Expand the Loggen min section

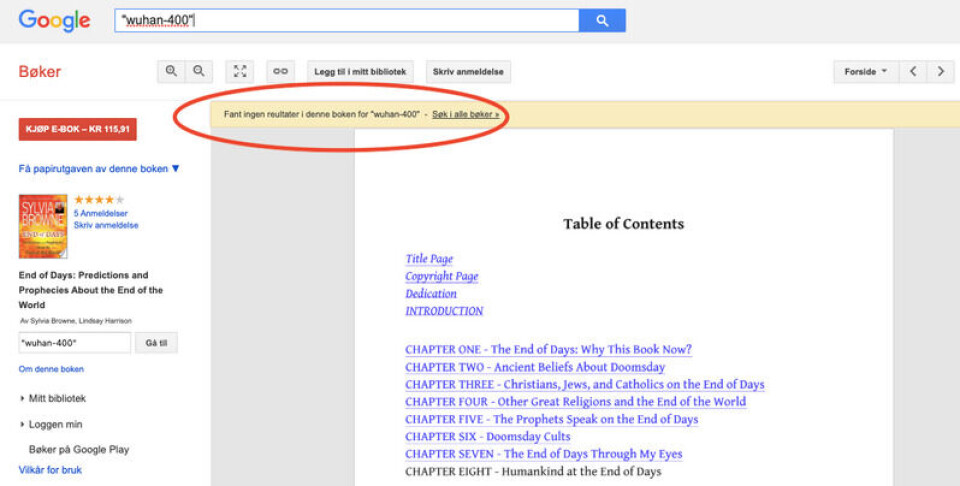click(x=55, y=424)
